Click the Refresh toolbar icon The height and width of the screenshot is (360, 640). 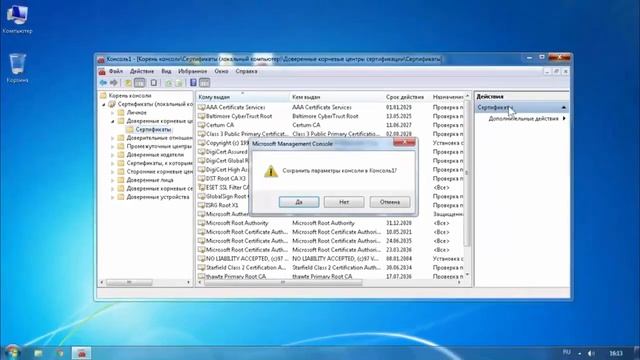point(169,83)
